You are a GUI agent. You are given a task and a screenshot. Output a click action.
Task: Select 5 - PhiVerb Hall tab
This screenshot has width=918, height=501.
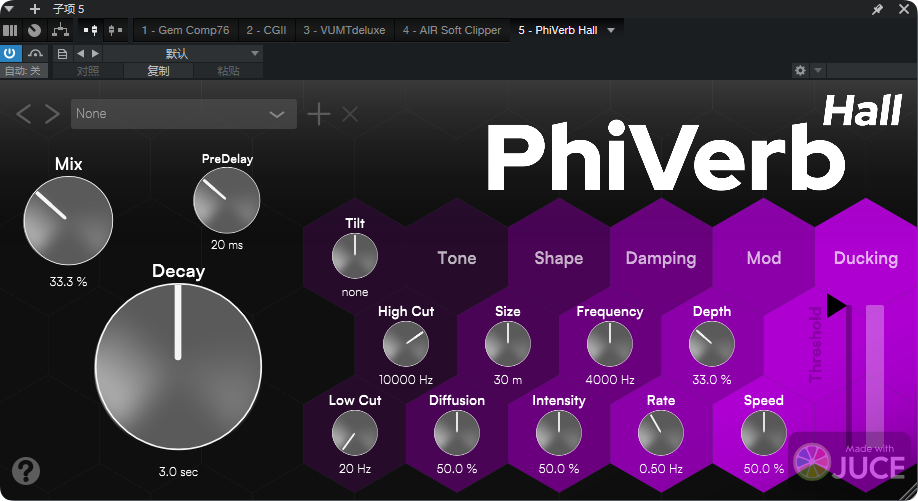(x=557, y=30)
